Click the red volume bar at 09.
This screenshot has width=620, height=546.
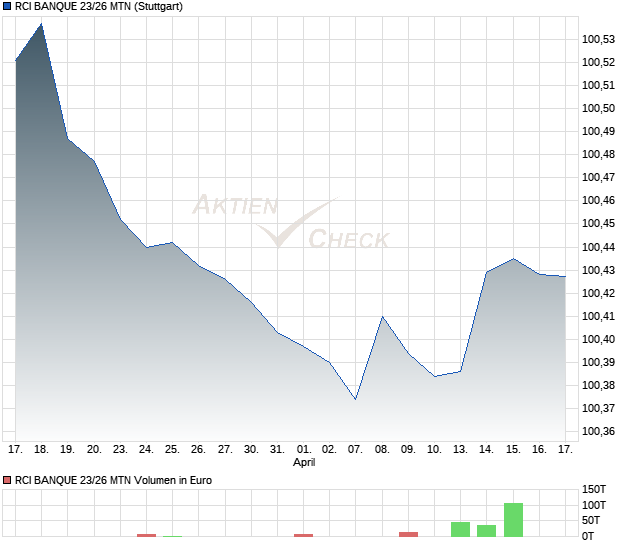coord(408,535)
